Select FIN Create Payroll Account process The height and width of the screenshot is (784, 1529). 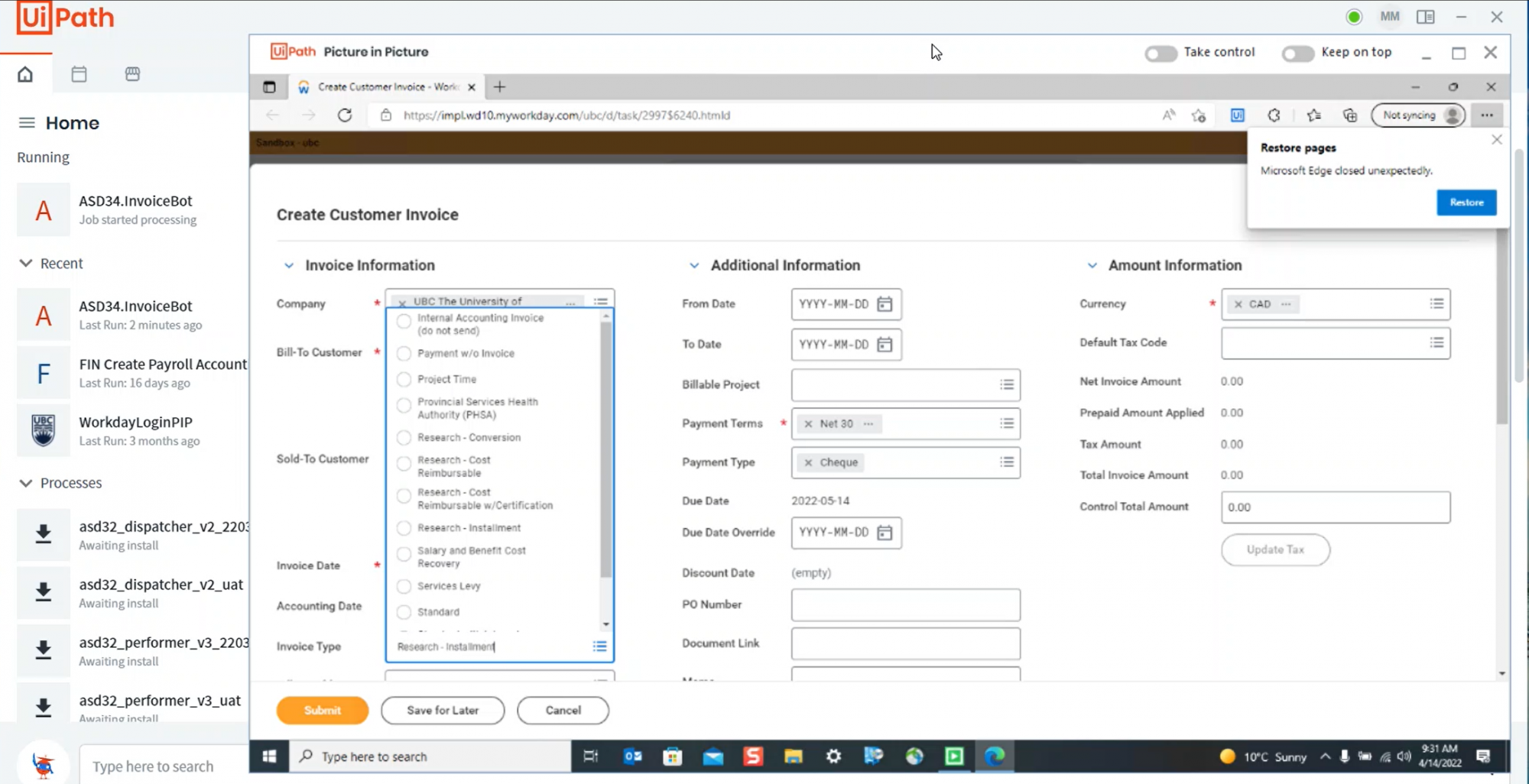tap(133, 373)
